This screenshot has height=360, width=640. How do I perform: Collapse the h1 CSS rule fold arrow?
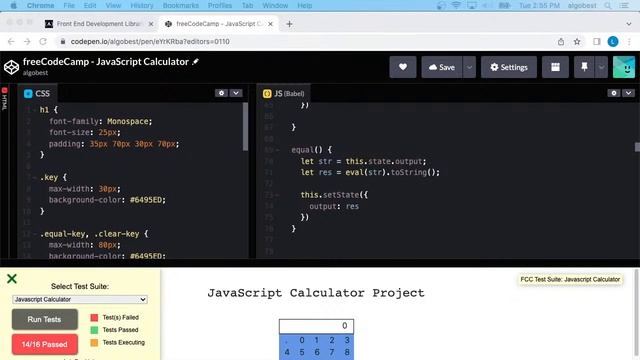pos(34,110)
